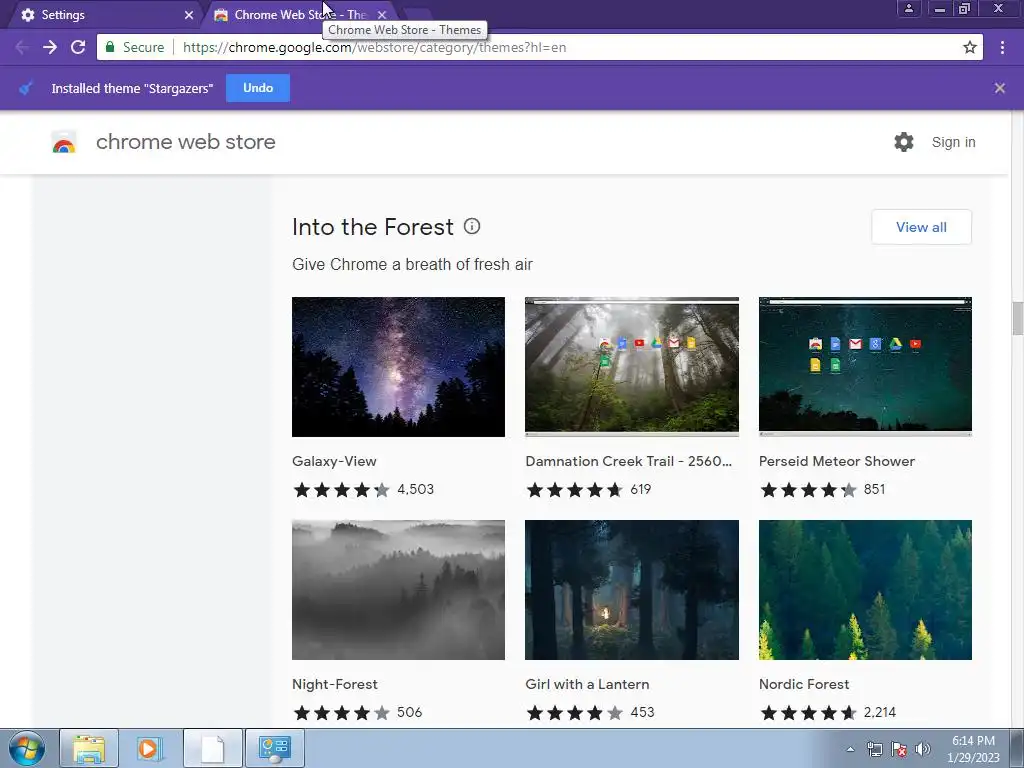Image resolution: width=1024 pixels, height=768 pixels.
Task: Open the Perseid Meteor Shower thumbnail
Action: [x=865, y=367]
